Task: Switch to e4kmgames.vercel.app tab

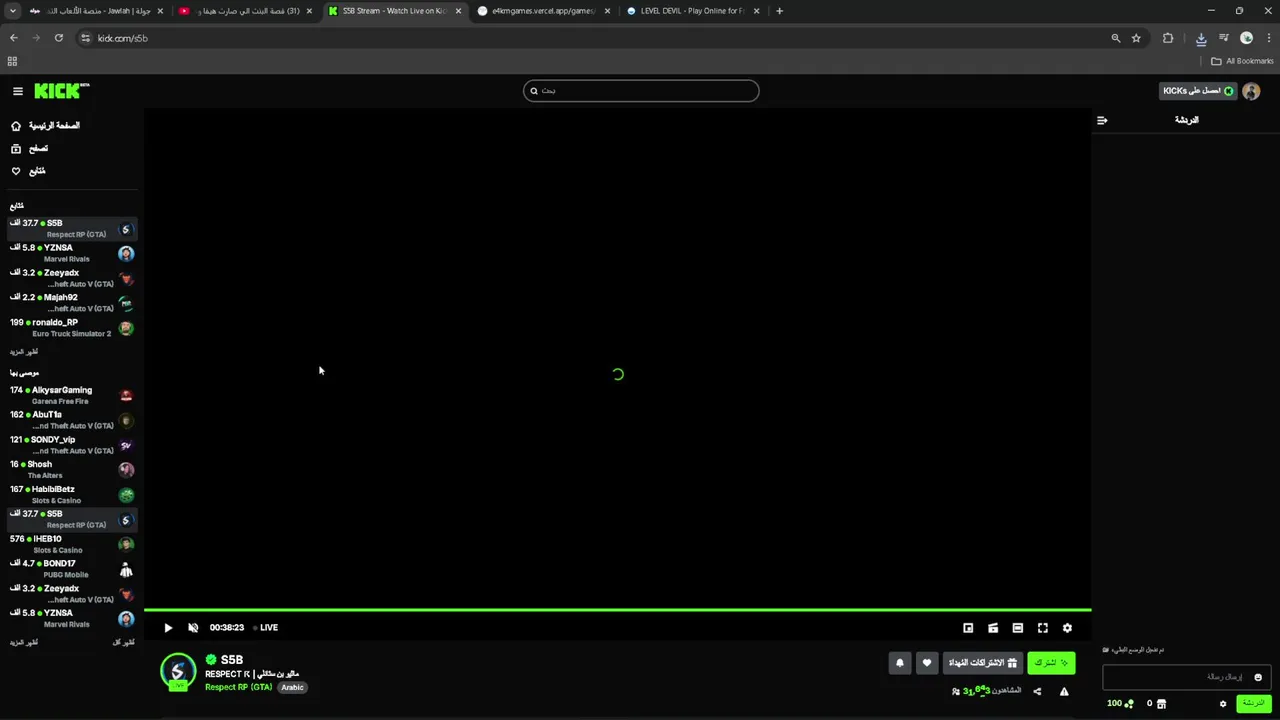Action: (x=543, y=11)
